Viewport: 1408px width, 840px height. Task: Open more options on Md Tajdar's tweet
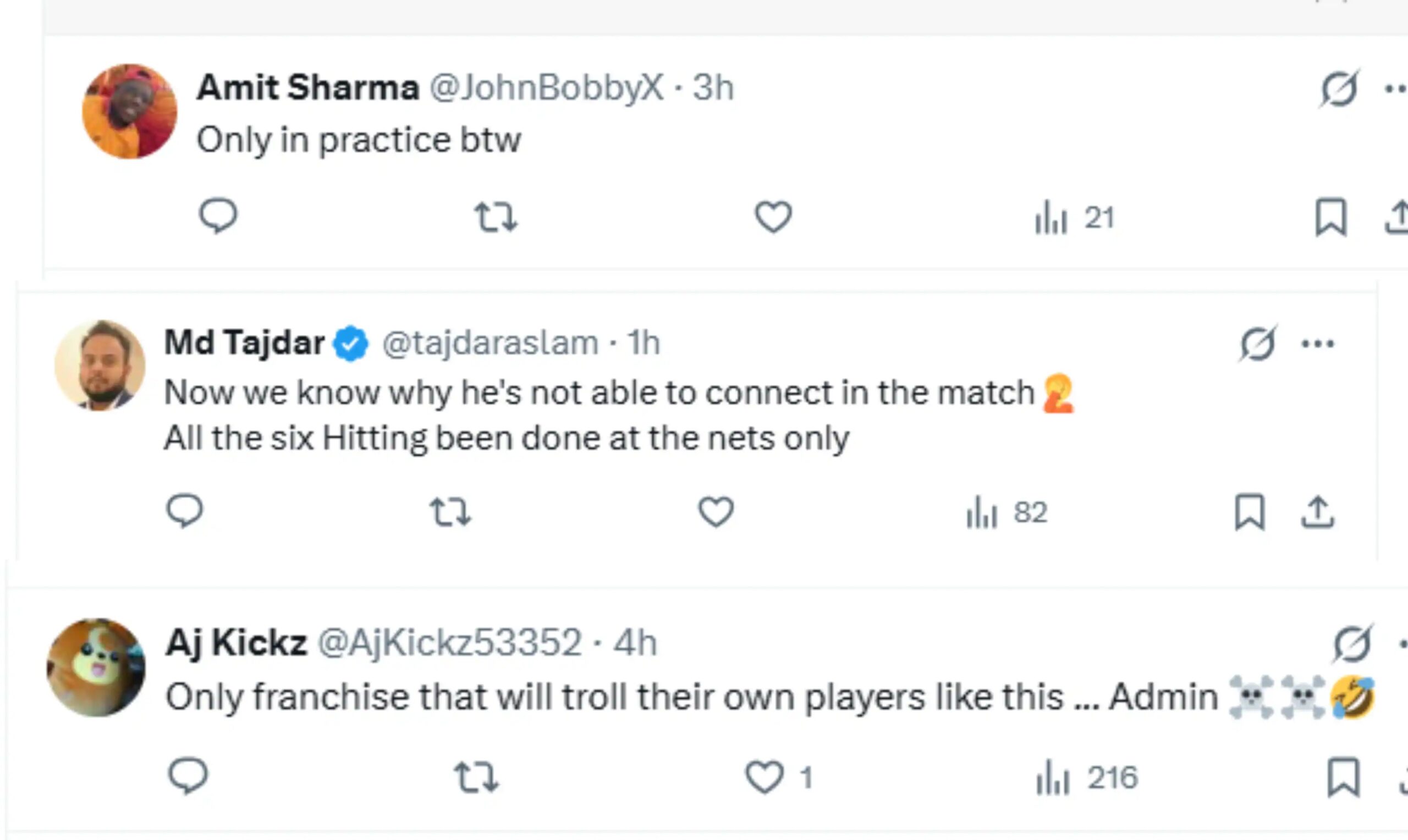1317,344
